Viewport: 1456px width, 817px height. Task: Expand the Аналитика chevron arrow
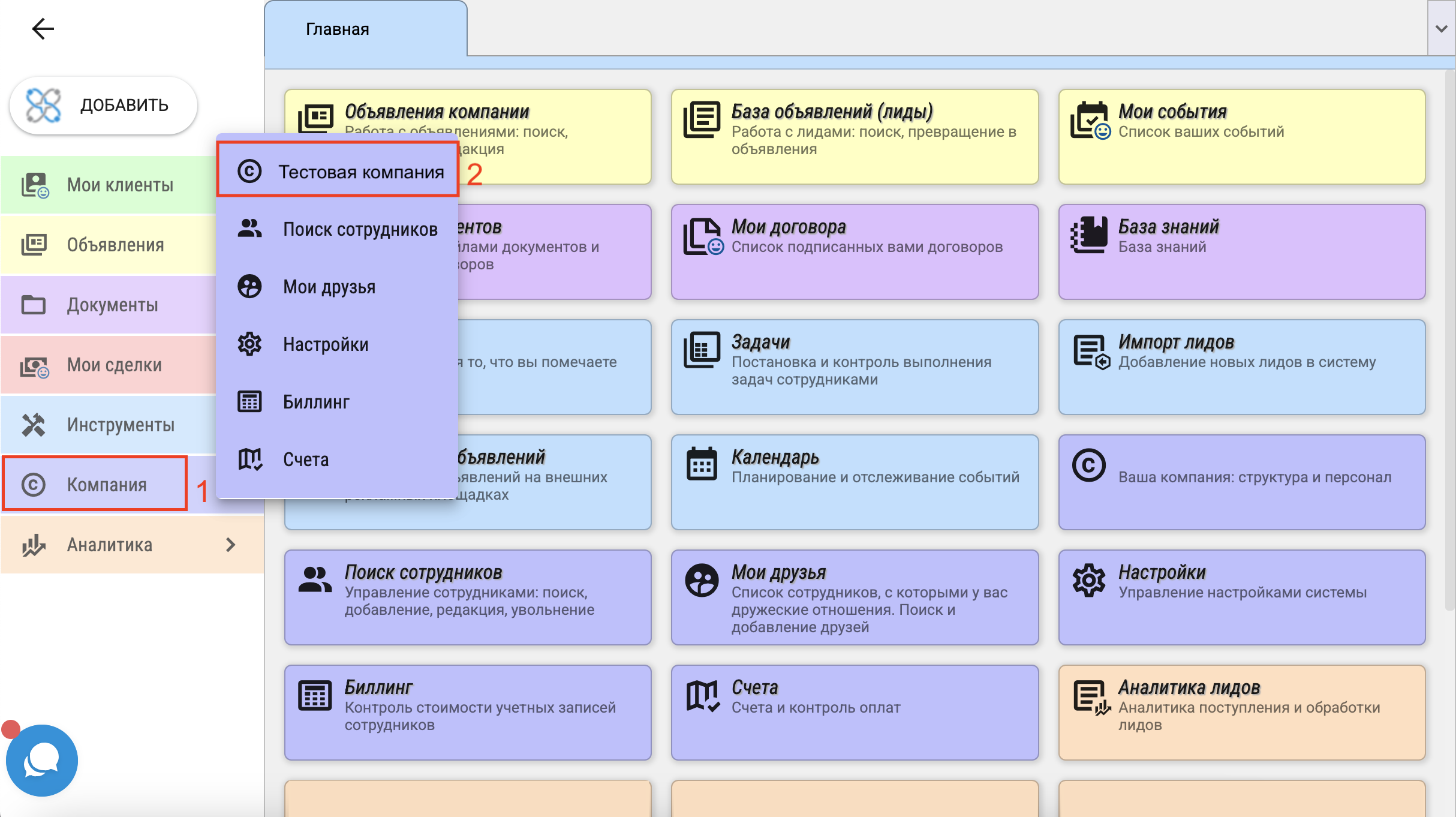(231, 545)
